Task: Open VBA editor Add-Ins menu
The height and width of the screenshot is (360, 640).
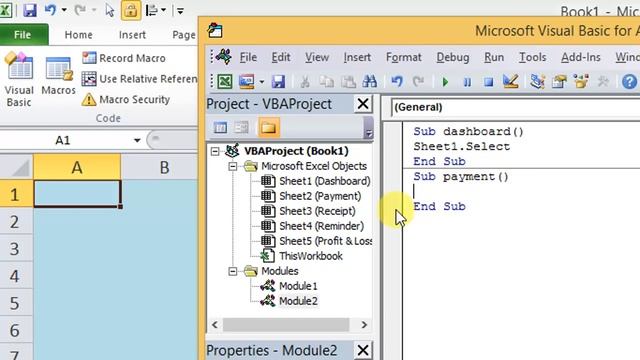Action: click(580, 58)
